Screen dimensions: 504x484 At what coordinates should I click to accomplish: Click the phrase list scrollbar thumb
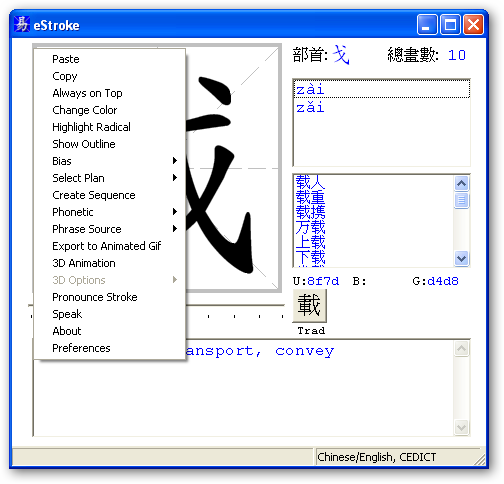point(461,200)
